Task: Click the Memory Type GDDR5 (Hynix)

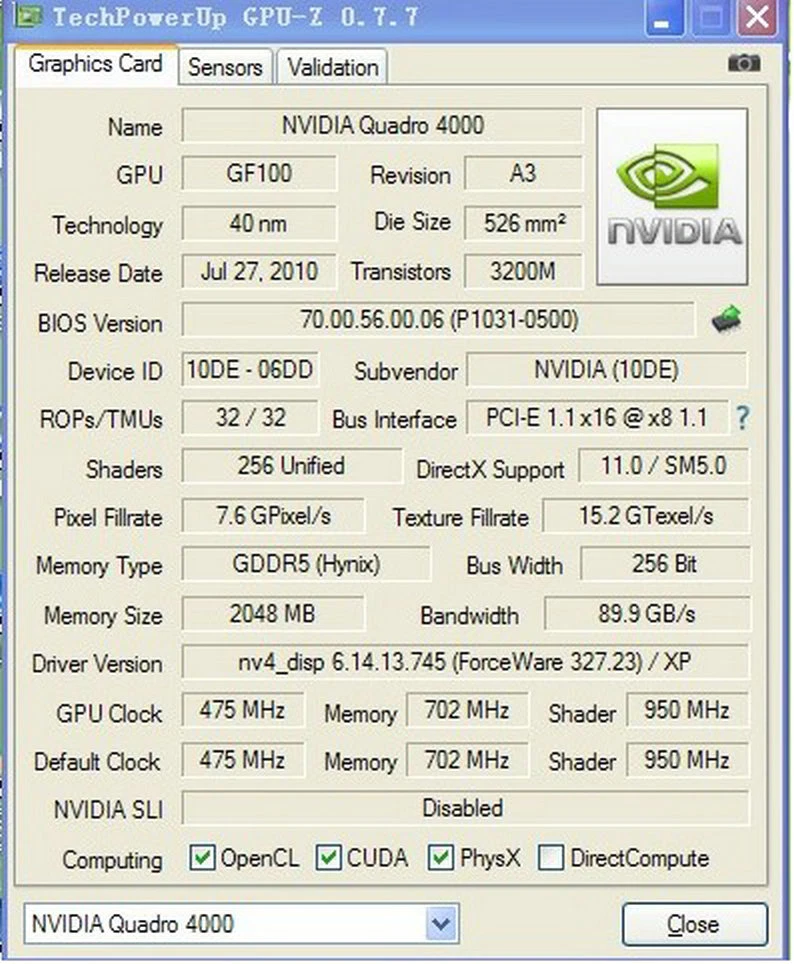Action: click(306, 564)
